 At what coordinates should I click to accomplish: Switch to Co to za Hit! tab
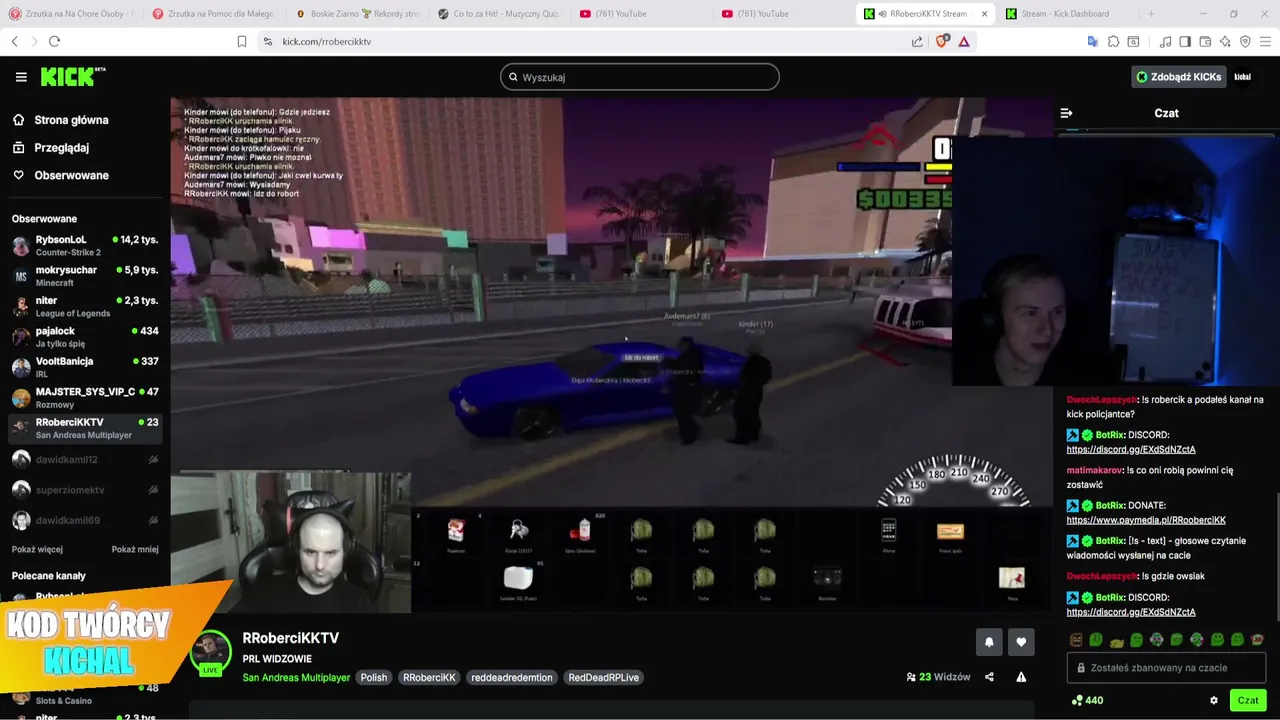click(x=500, y=14)
